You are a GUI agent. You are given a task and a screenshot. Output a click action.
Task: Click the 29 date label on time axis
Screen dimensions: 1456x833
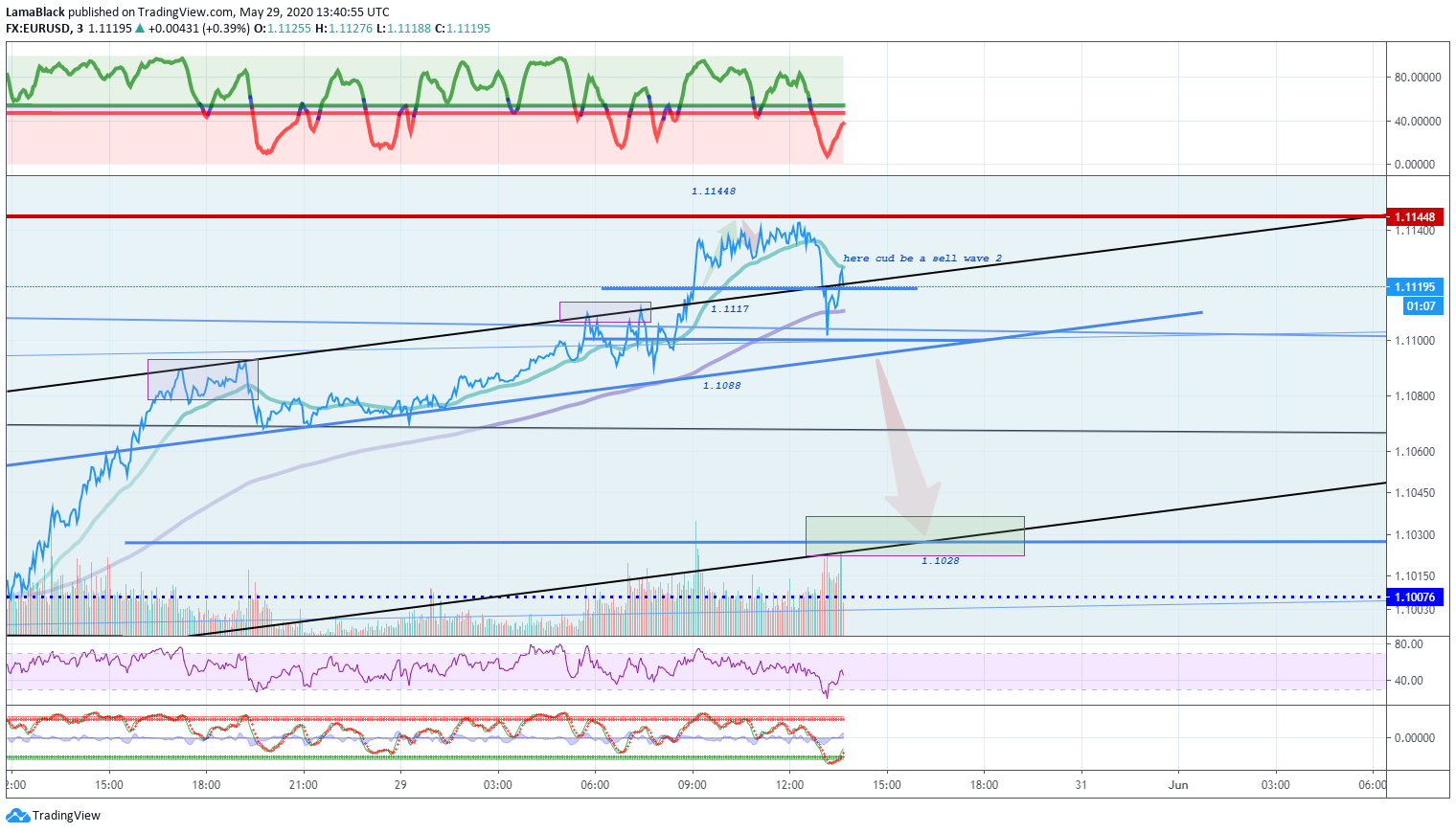tap(400, 785)
